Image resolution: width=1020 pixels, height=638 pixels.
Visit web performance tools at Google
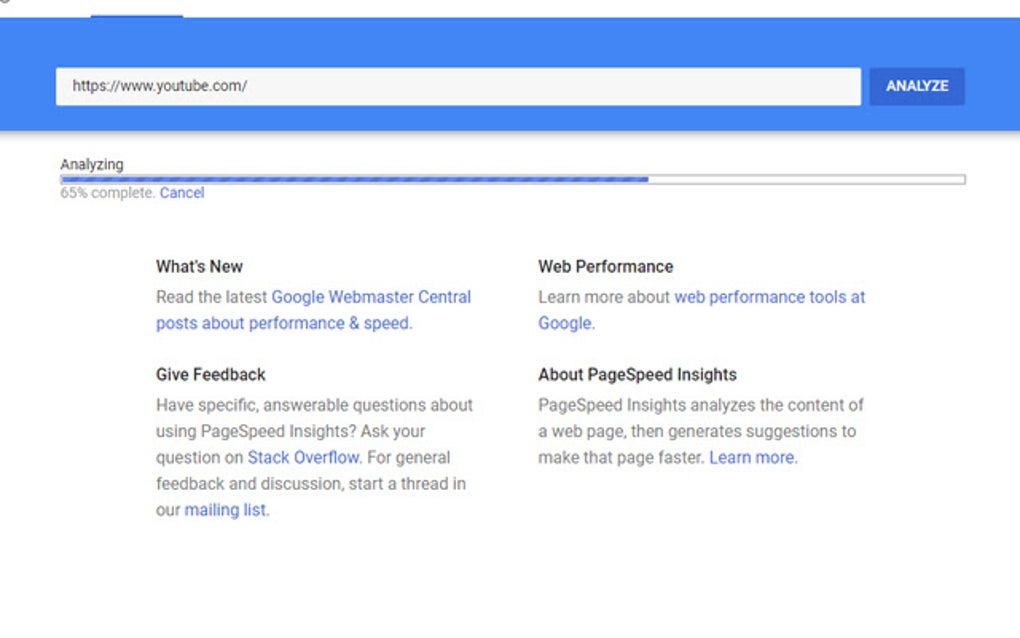tap(769, 296)
